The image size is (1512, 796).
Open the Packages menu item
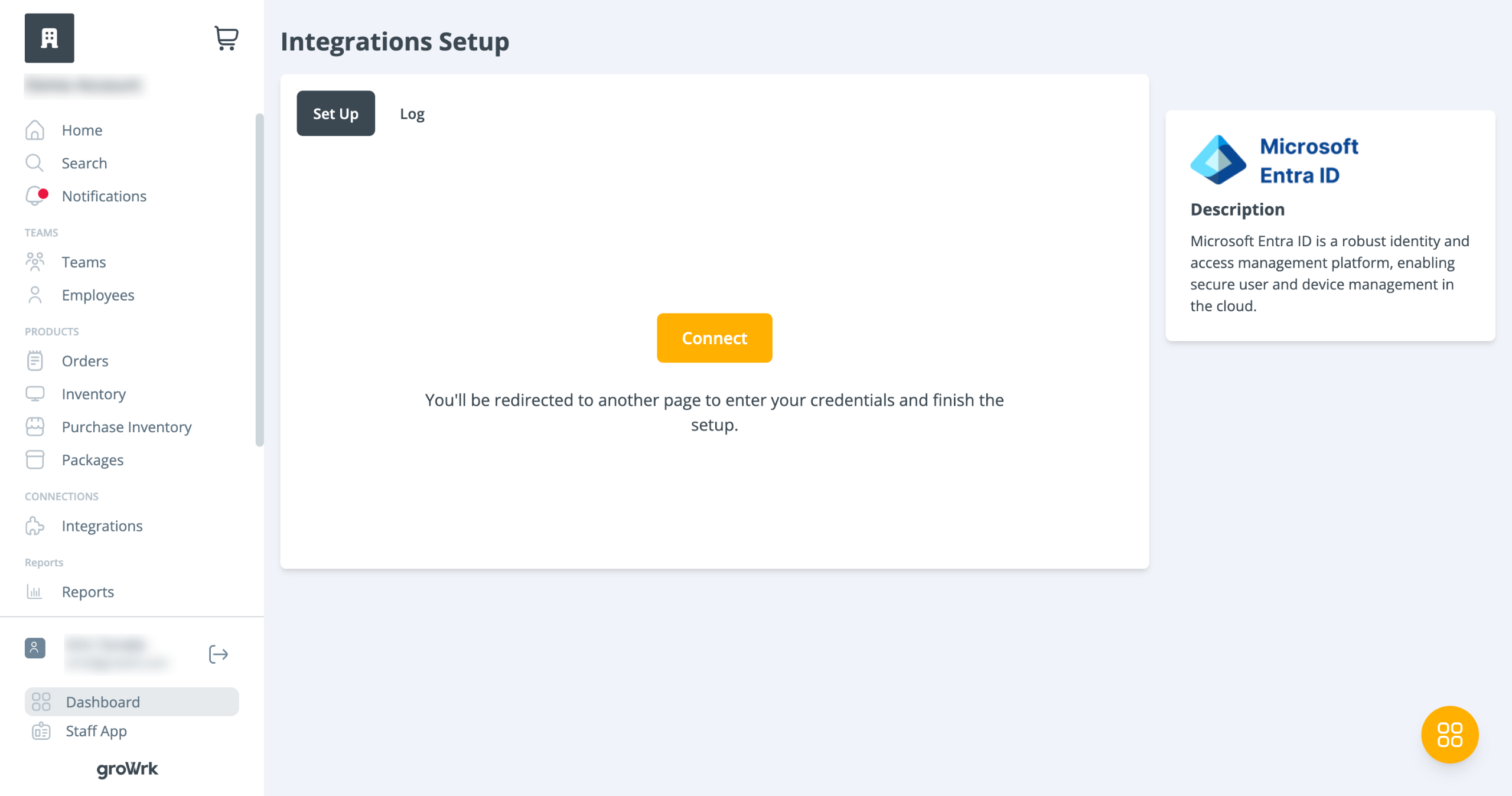coord(93,460)
